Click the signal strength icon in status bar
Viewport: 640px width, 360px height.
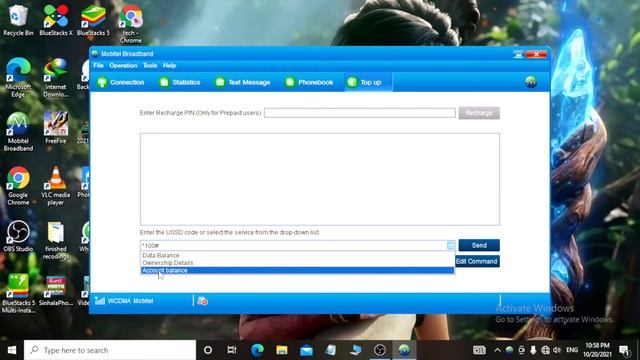click(x=100, y=301)
